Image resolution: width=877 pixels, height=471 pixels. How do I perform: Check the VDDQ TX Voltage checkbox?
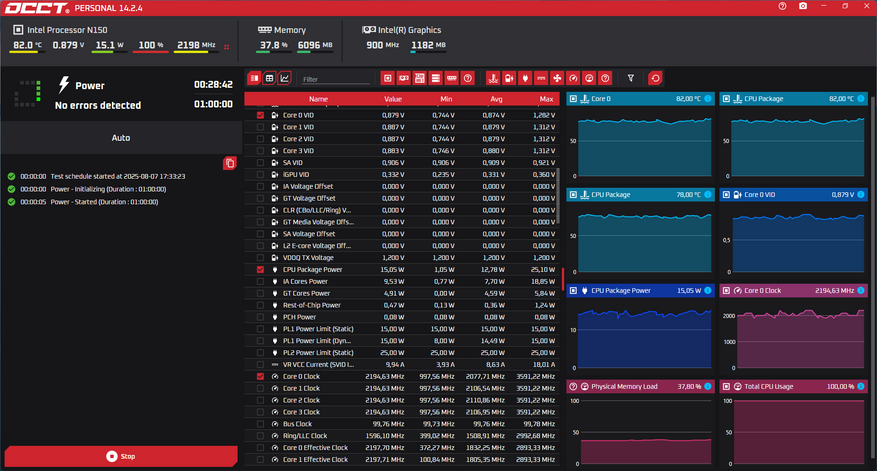point(260,258)
